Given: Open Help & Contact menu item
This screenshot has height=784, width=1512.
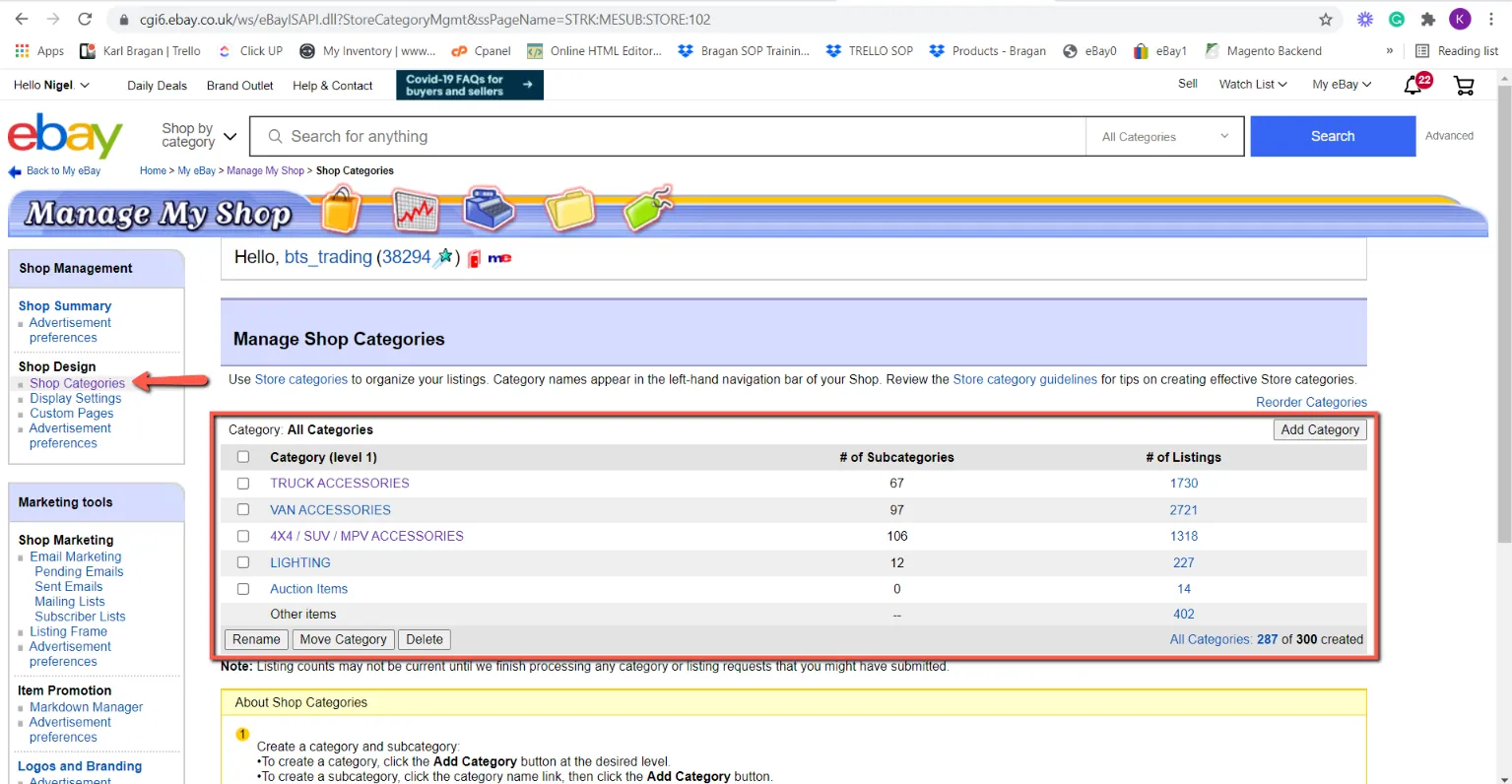Looking at the screenshot, I should [x=333, y=86].
